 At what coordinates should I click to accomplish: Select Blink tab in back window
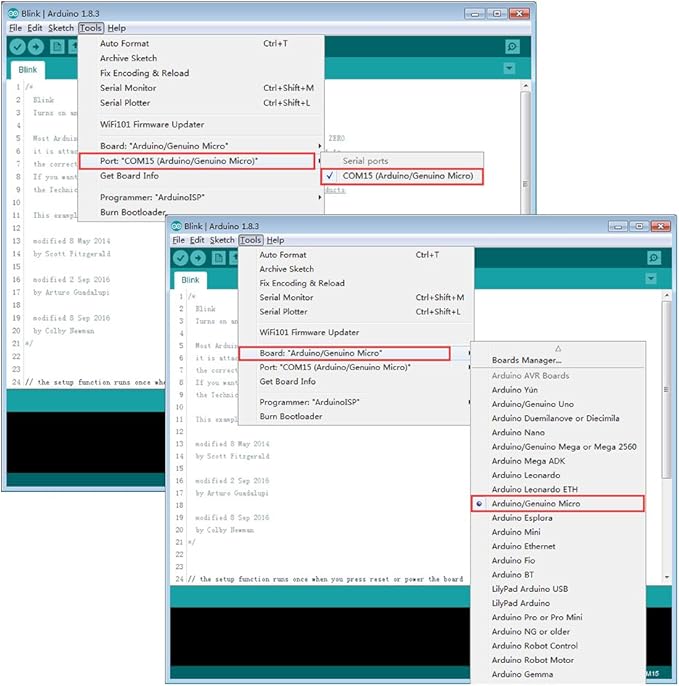pyautogui.click(x=28, y=70)
